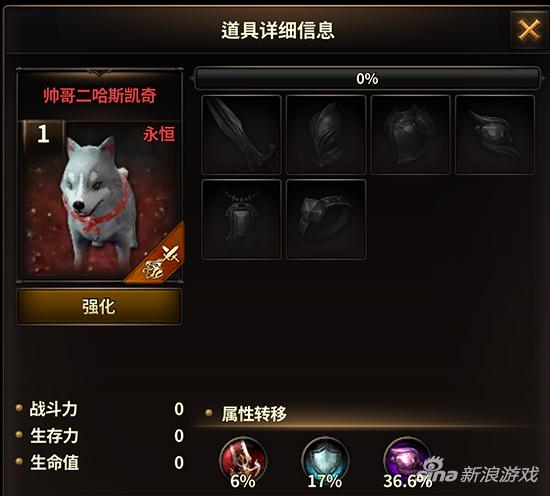Click the 0% progress bar

click(x=367, y=78)
